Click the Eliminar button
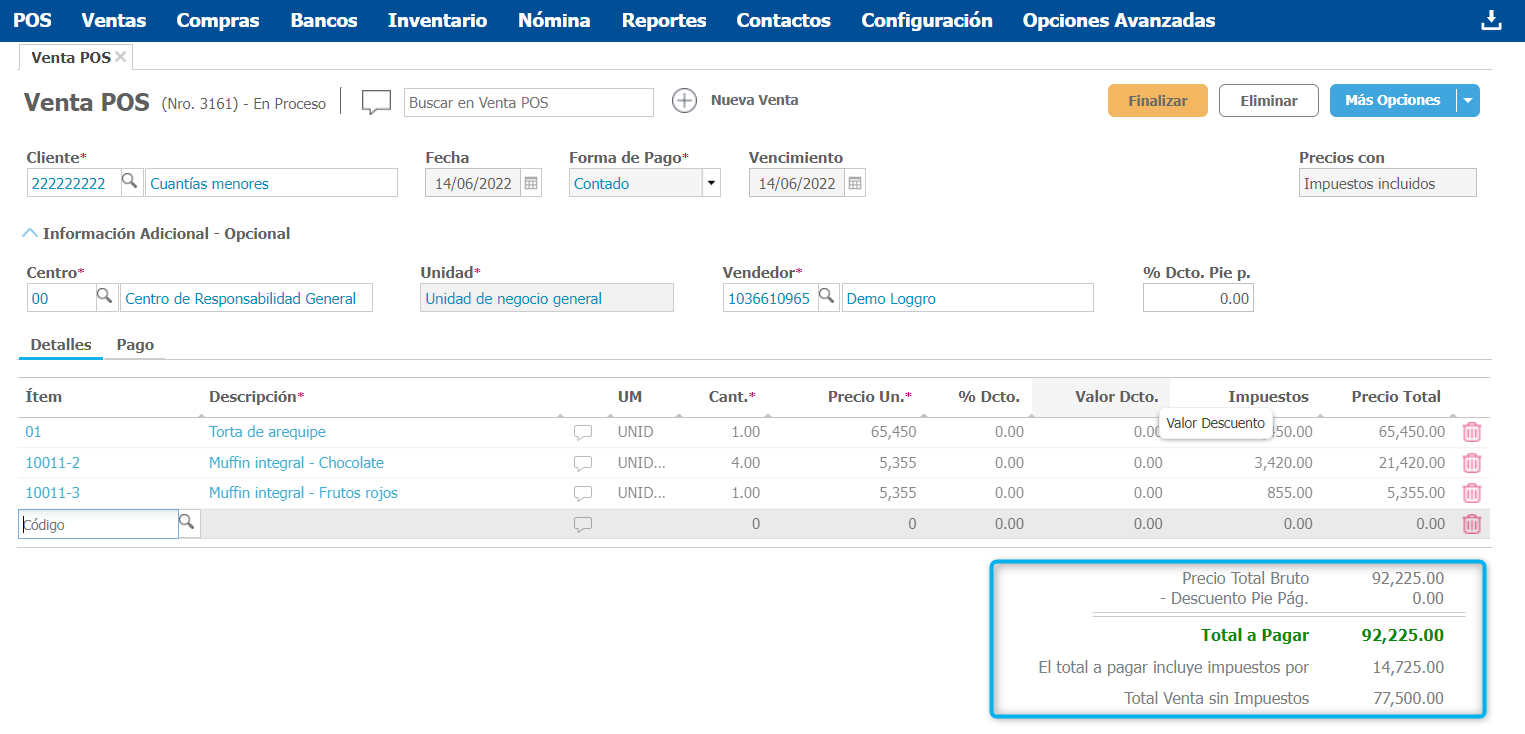 (x=1268, y=101)
